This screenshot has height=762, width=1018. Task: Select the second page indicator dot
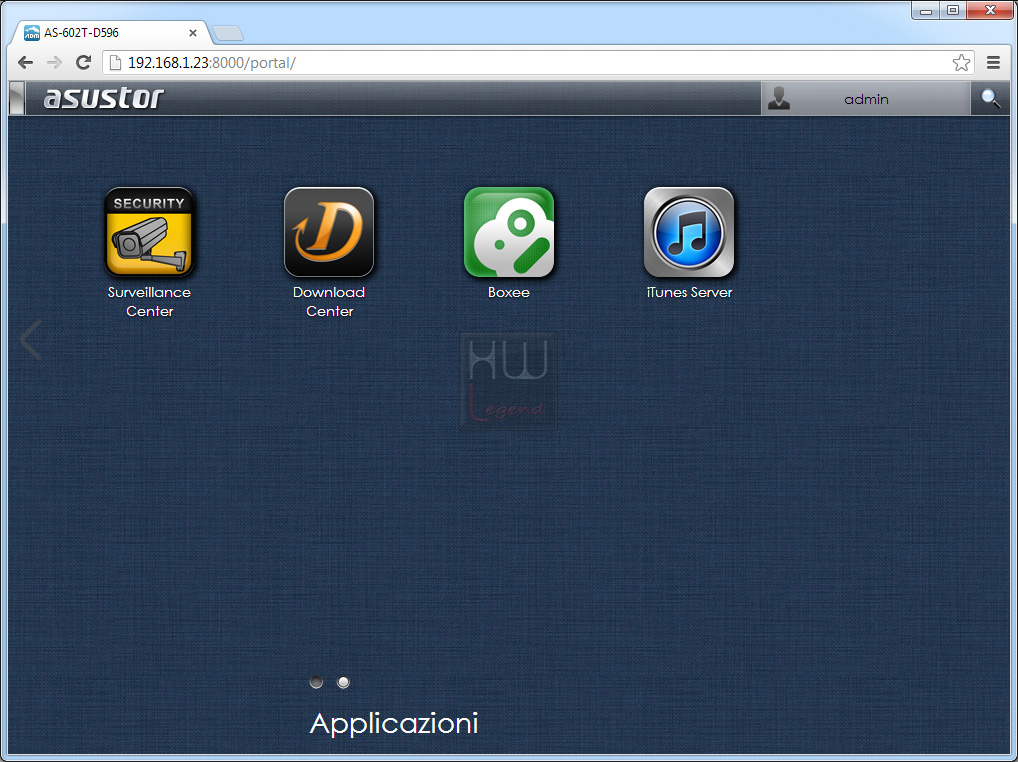click(343, 682)
